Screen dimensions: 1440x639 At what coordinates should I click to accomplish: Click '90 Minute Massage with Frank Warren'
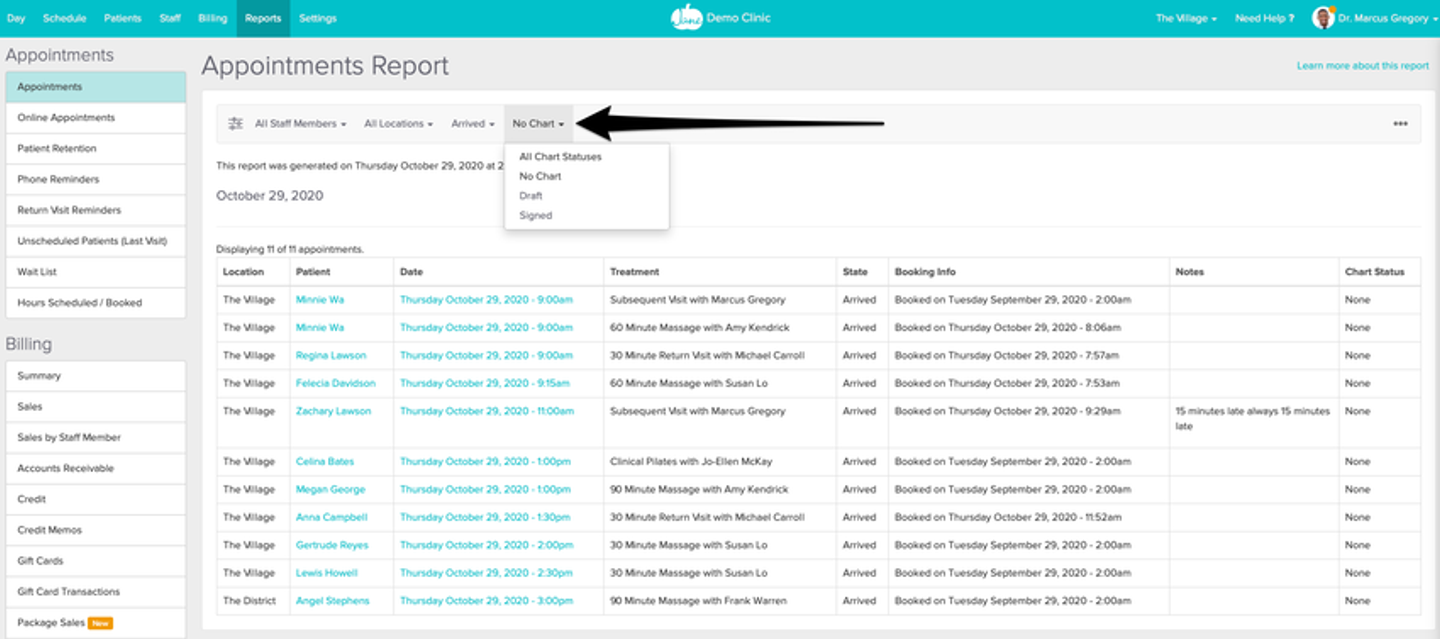point(698,601)
